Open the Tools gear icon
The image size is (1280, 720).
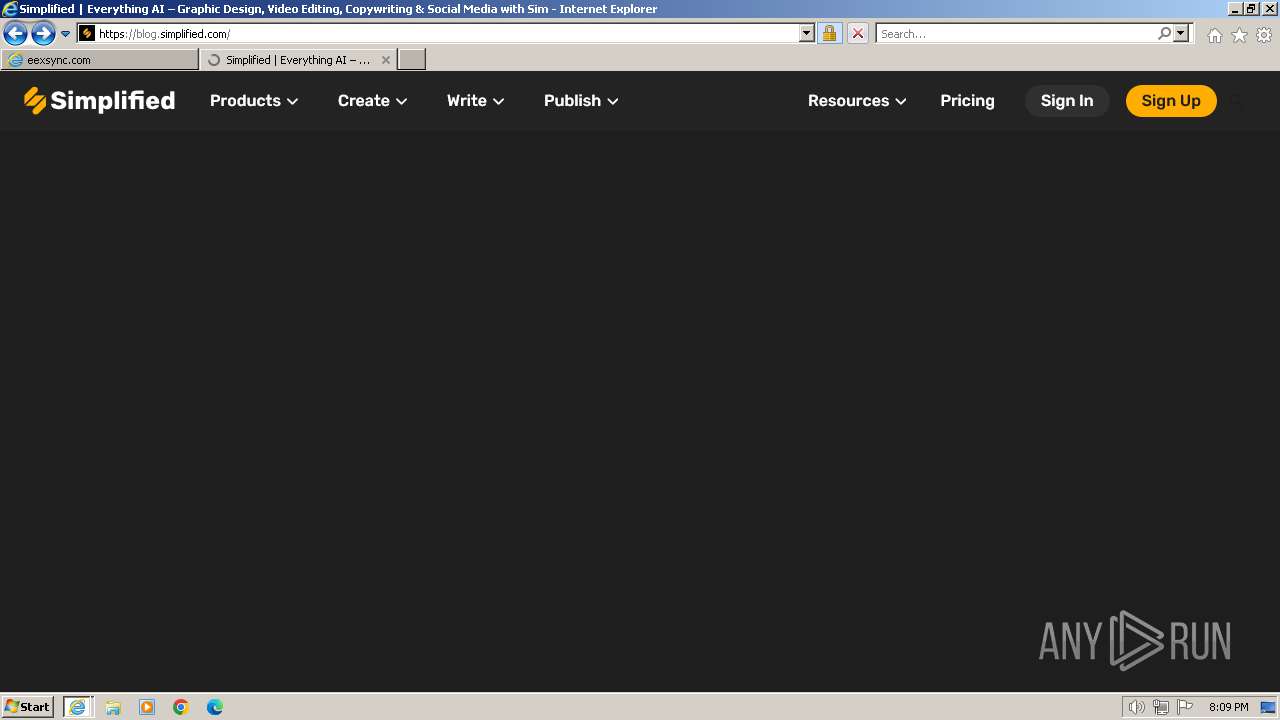(1264, 35)
